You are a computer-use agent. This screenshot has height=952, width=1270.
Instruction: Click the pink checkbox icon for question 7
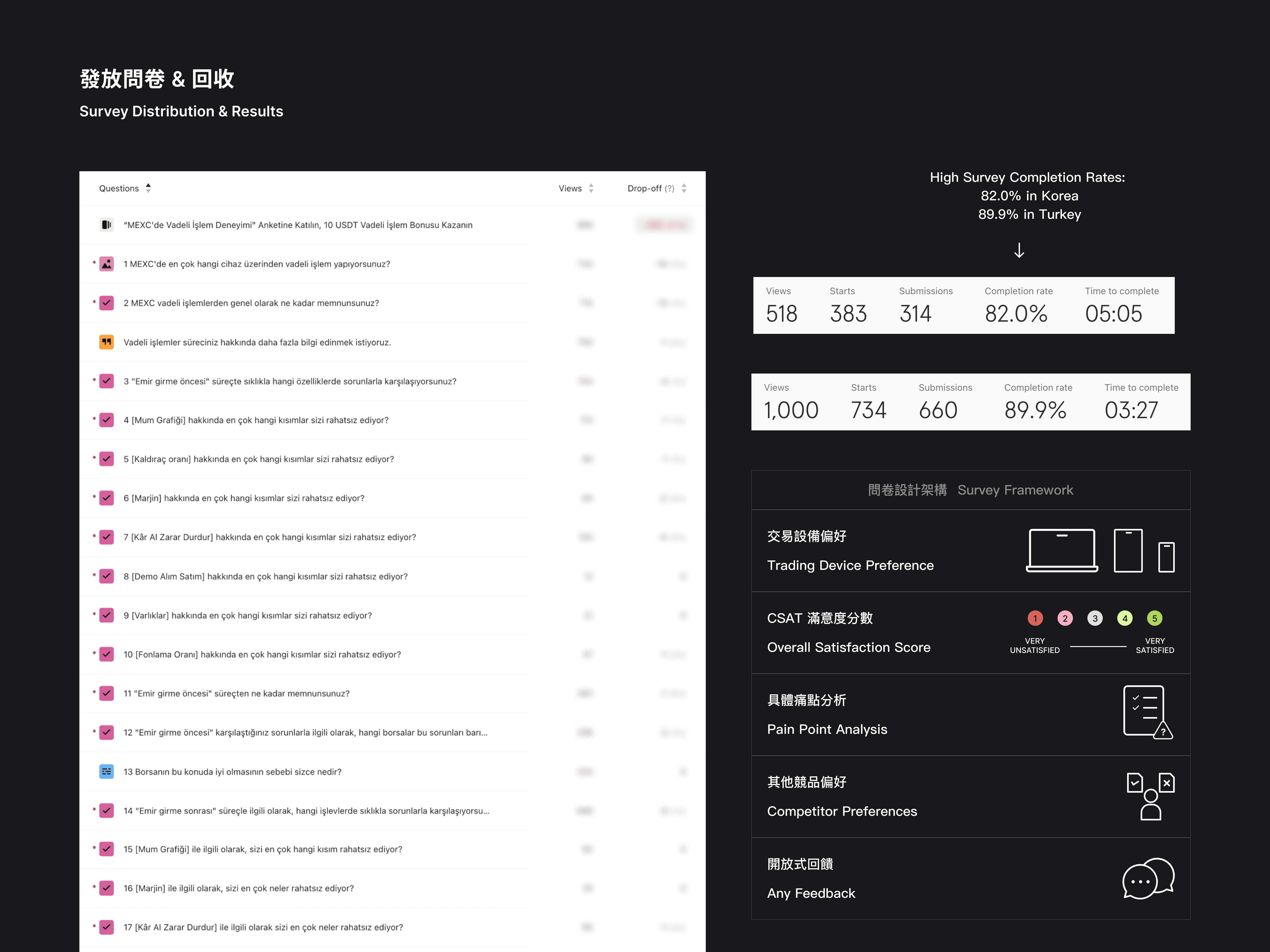tap(106, 537)
